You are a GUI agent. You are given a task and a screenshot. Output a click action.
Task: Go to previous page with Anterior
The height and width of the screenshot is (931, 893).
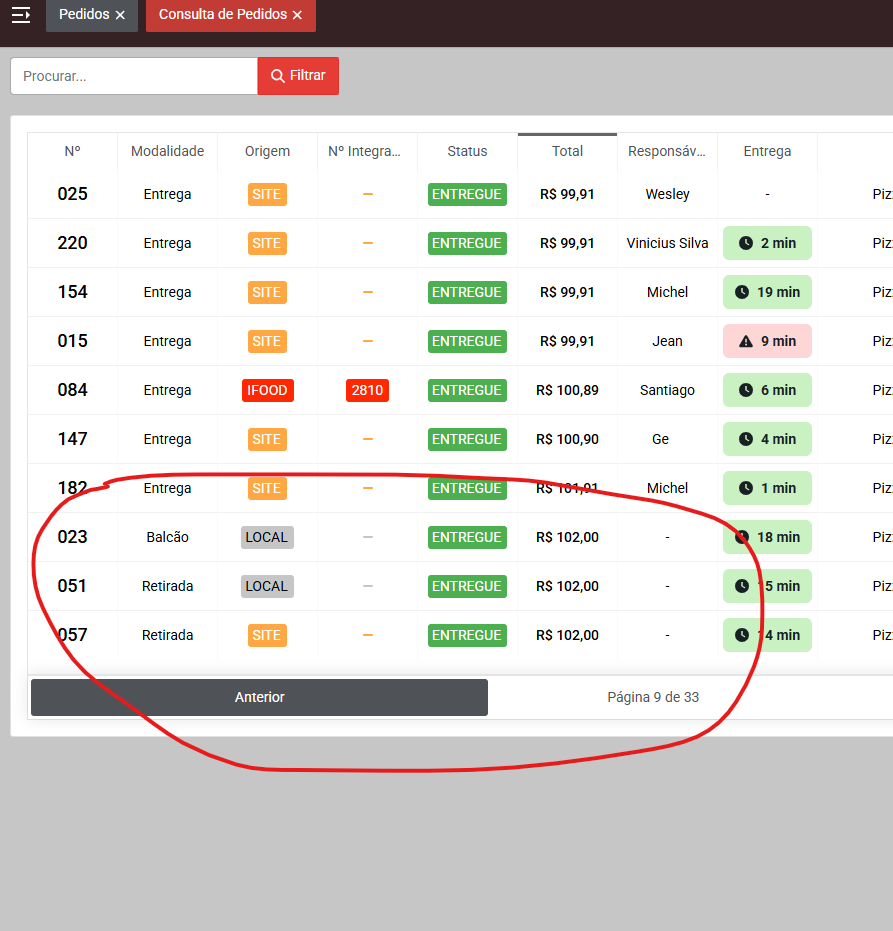point(259,697)
